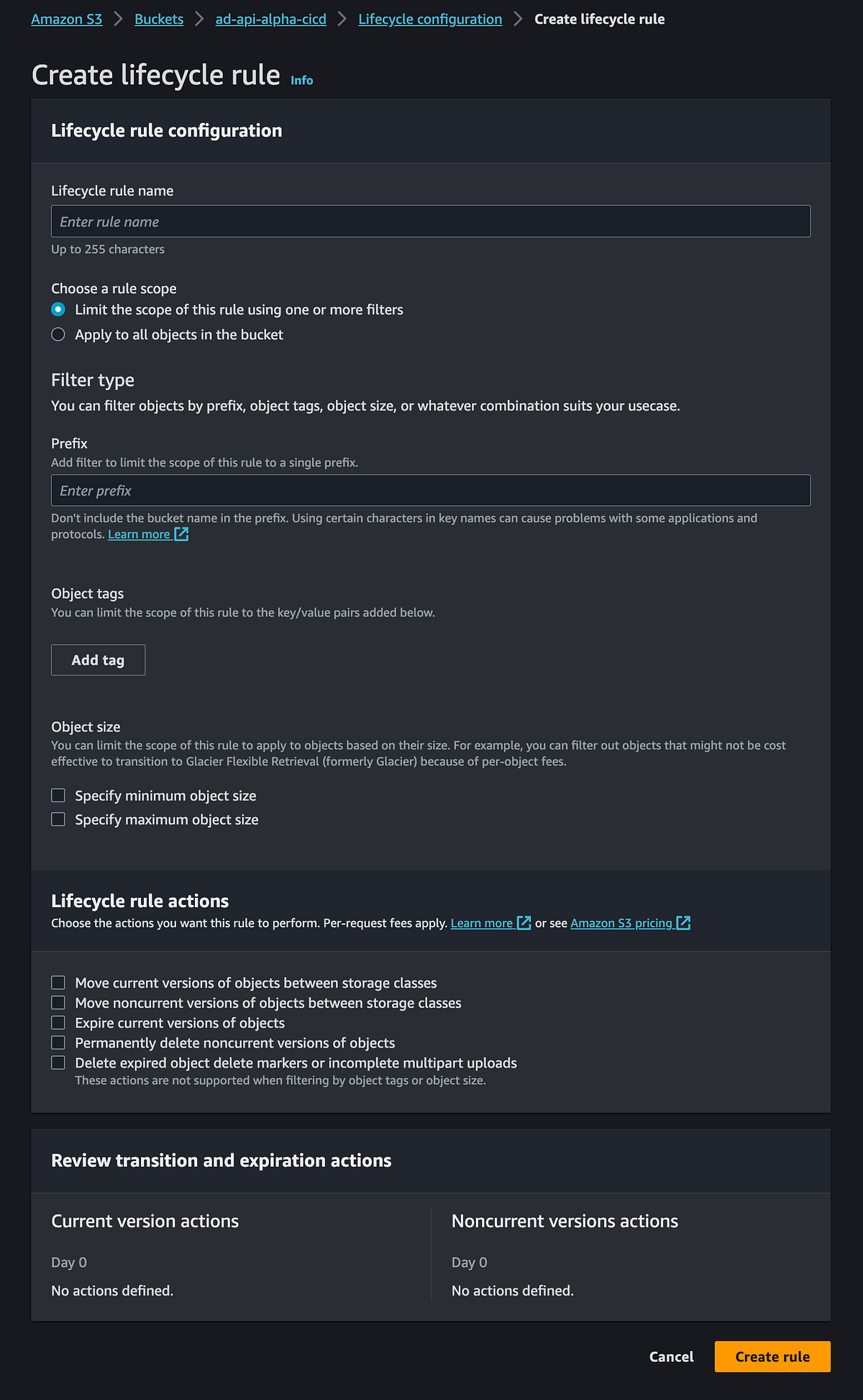
Task: Click the external link icon next to Learn more in Lifecycle rule actions
Action: coord(523,922)
